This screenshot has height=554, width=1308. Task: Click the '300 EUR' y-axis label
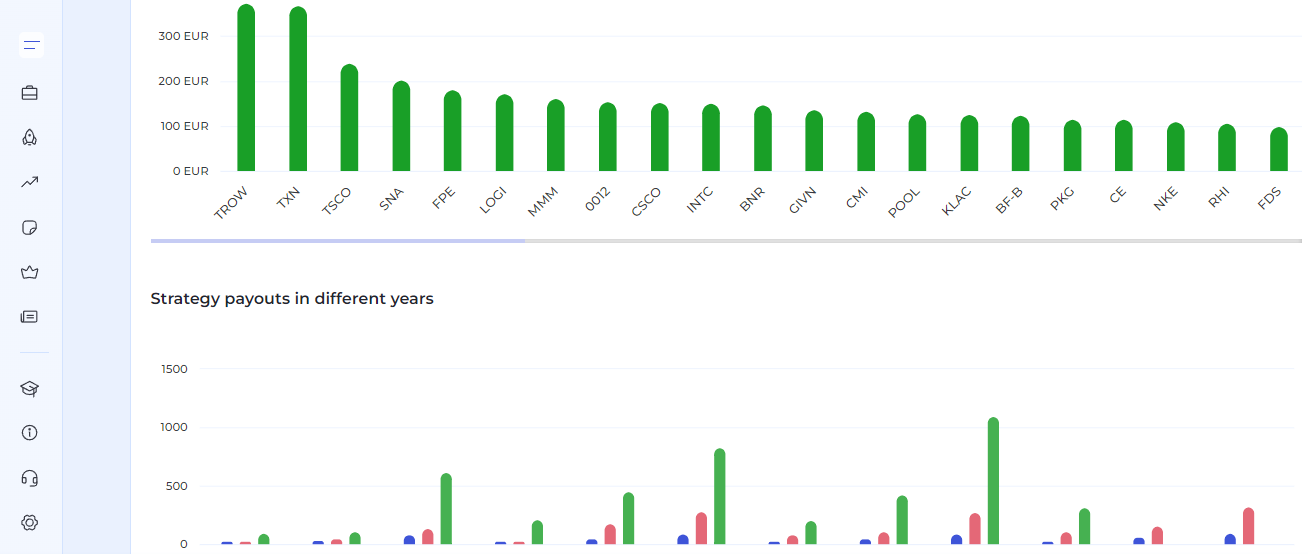(184, 36)
